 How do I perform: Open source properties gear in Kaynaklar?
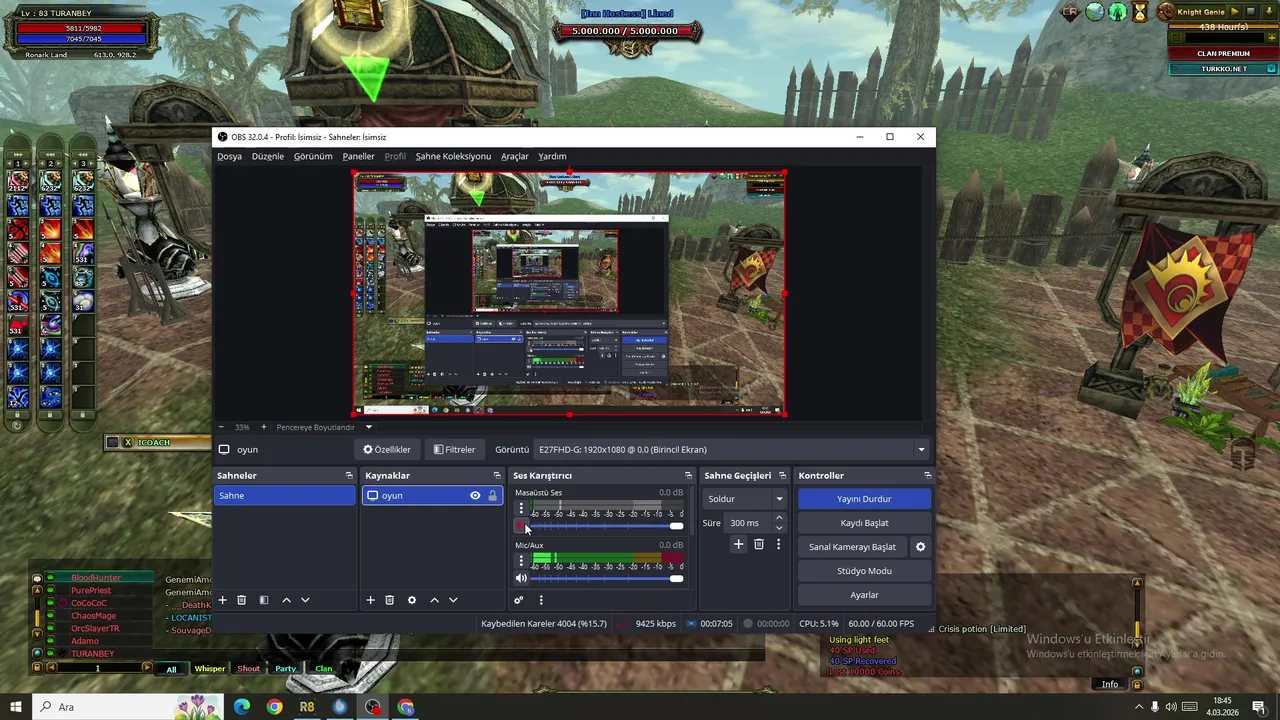point(412,600)
